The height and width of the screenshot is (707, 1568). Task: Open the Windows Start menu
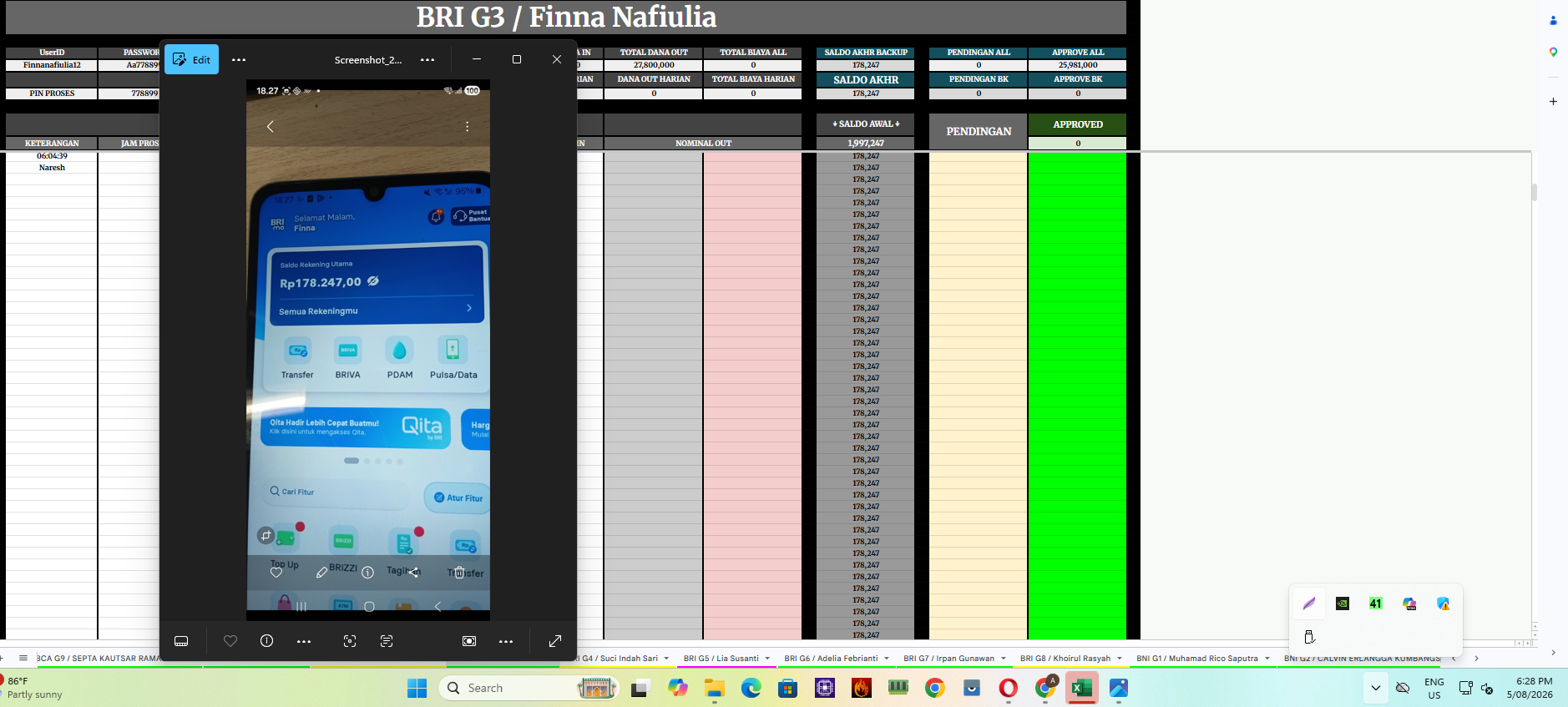tap(417, 688)
